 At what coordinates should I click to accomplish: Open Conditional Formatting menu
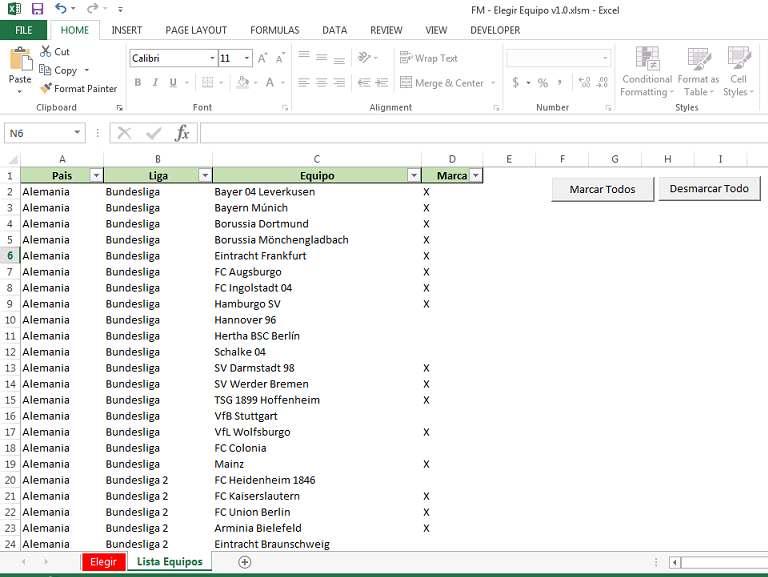(647, 72)
